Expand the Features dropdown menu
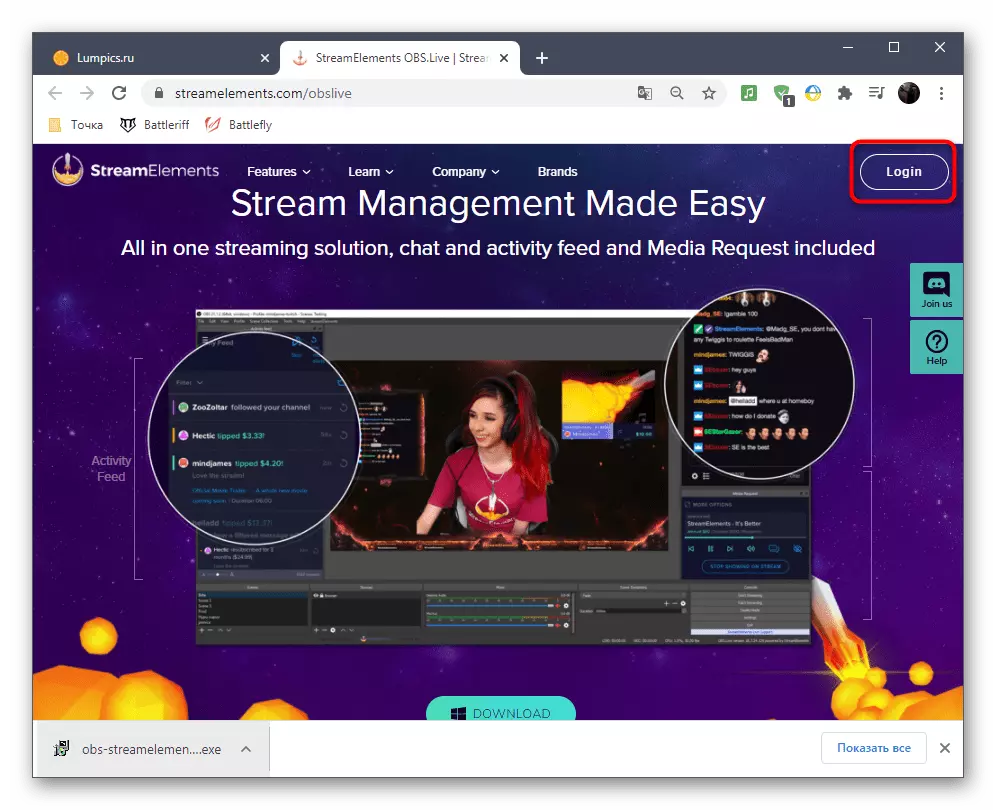The image size is (996, 810). [x=279, y=172]
